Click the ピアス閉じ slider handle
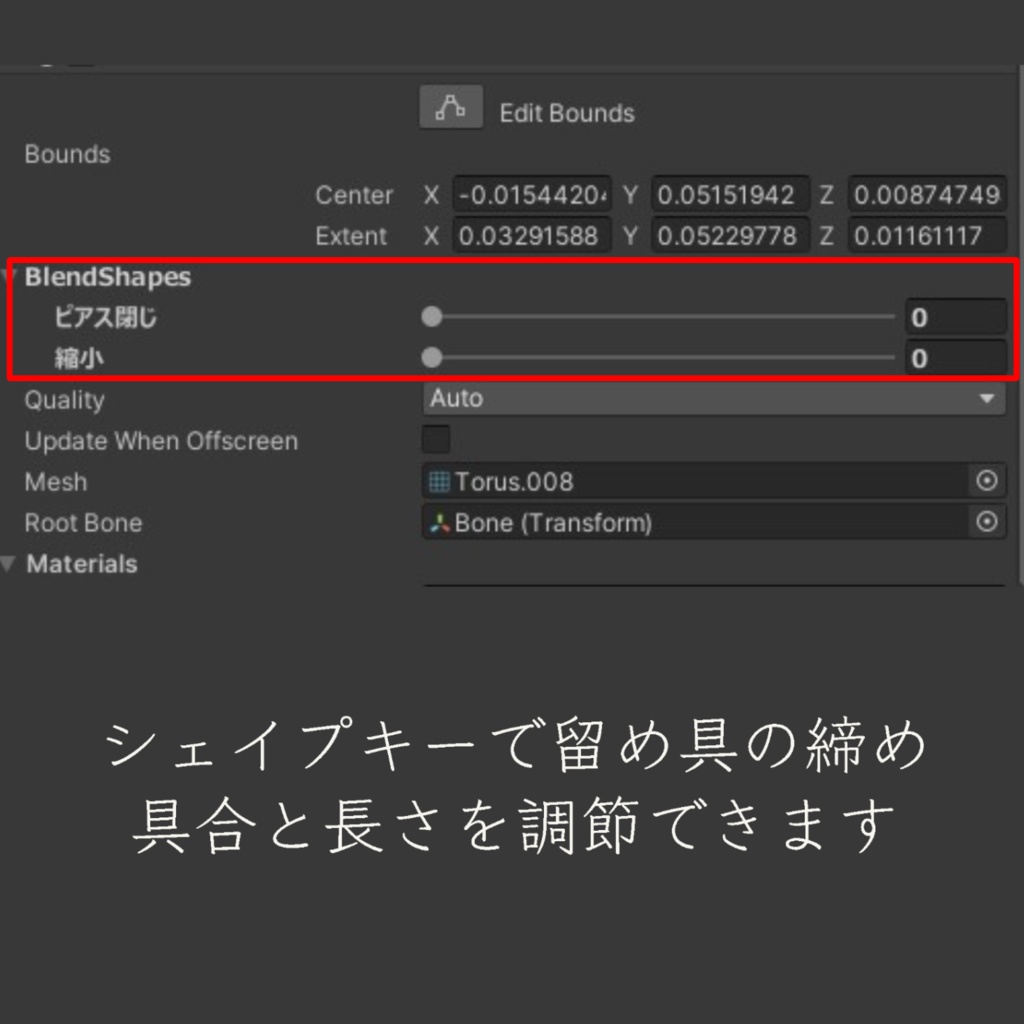Screen dimensions: 1024x1024 pos(432,317)
